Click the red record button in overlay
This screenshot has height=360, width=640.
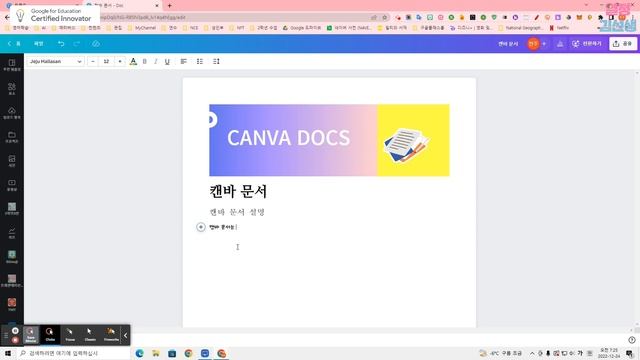(15, 340)
